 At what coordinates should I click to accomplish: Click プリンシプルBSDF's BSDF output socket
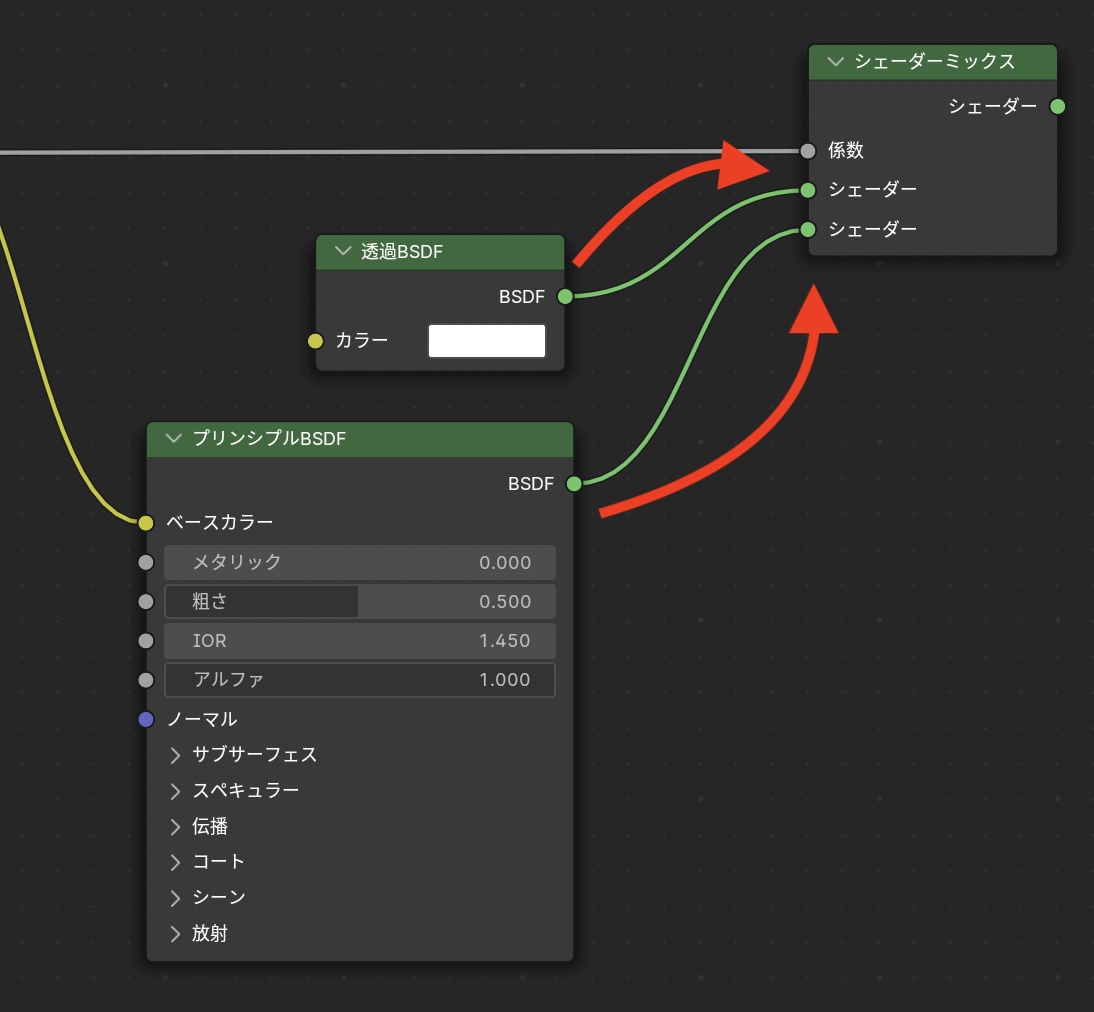pyautogui.click(x=573, y=484)
